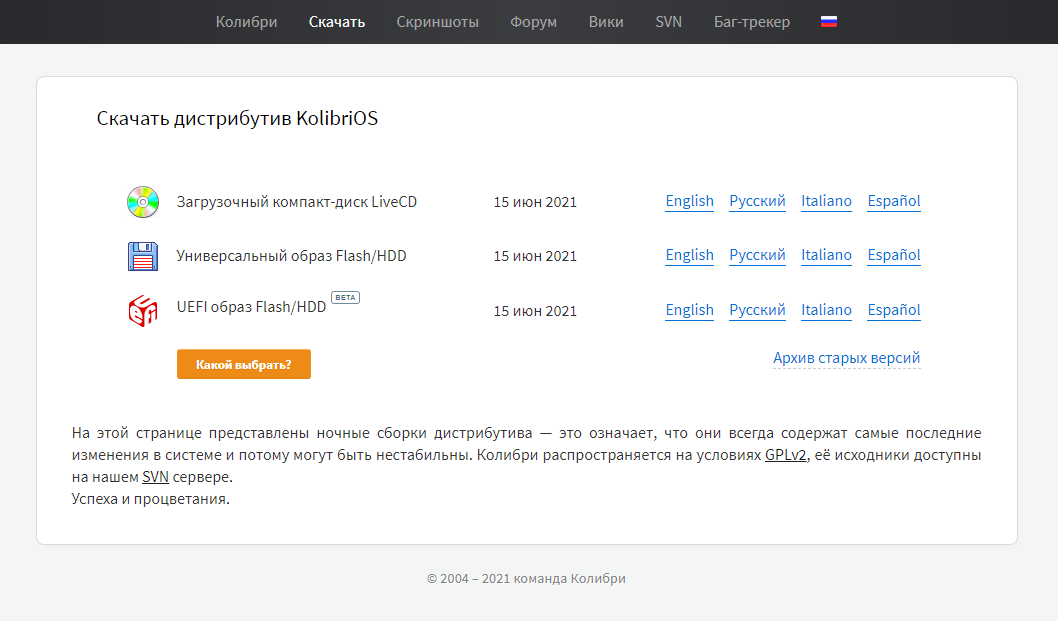1058x621 pixels.
Task: Open the Форум navigation item
Action: [x=533, y=22]
